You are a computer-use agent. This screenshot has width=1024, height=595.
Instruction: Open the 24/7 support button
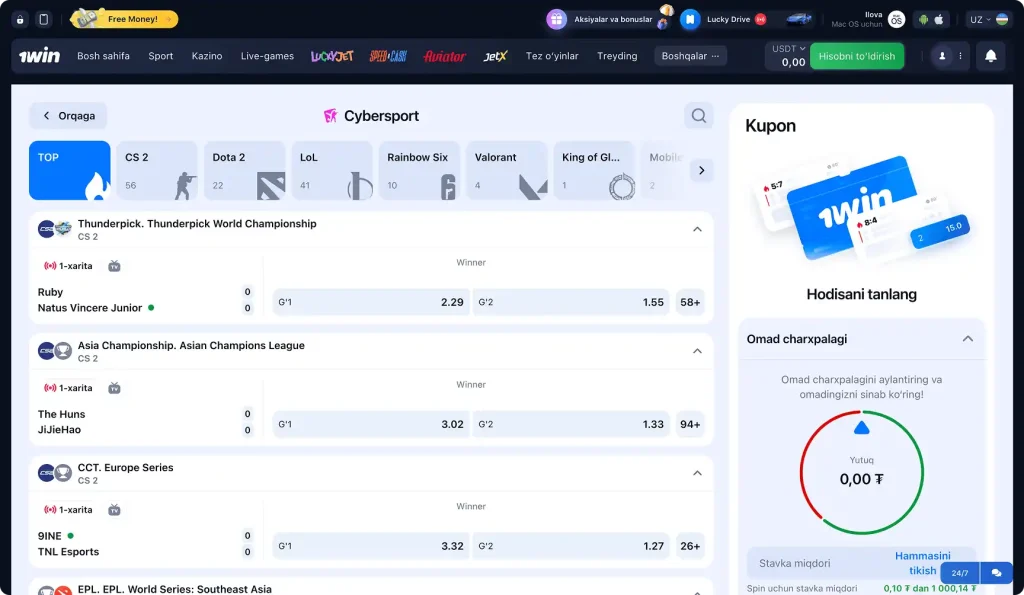click(960, 573)
